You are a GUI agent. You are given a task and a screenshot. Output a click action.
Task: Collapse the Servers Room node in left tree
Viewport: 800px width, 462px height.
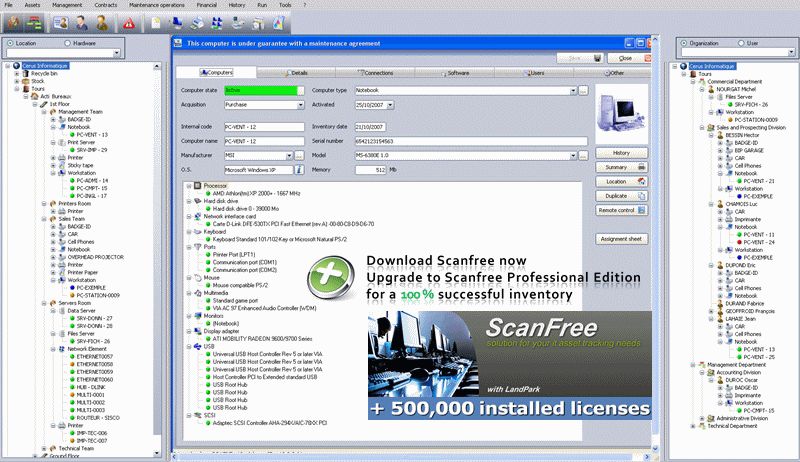point(44,303)
